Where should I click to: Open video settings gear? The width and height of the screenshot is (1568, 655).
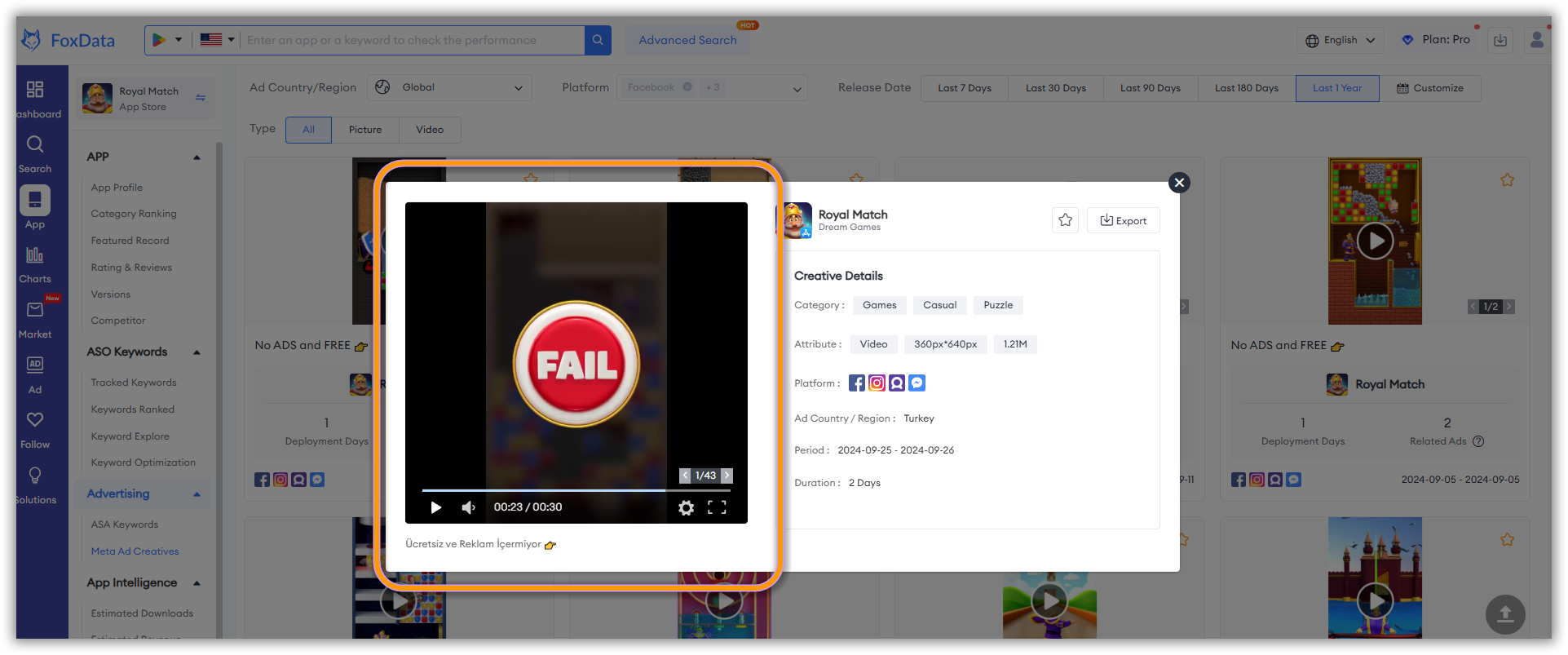[687, 507]
